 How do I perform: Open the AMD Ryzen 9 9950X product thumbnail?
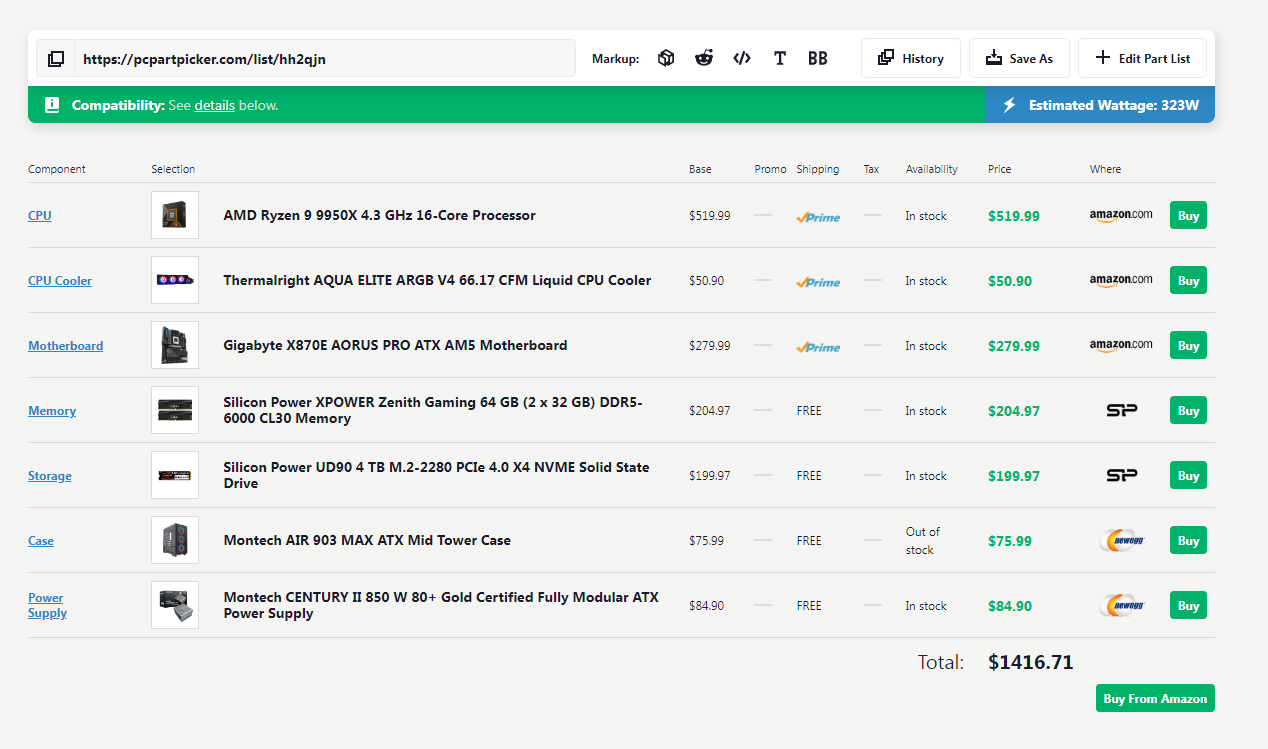175,215
